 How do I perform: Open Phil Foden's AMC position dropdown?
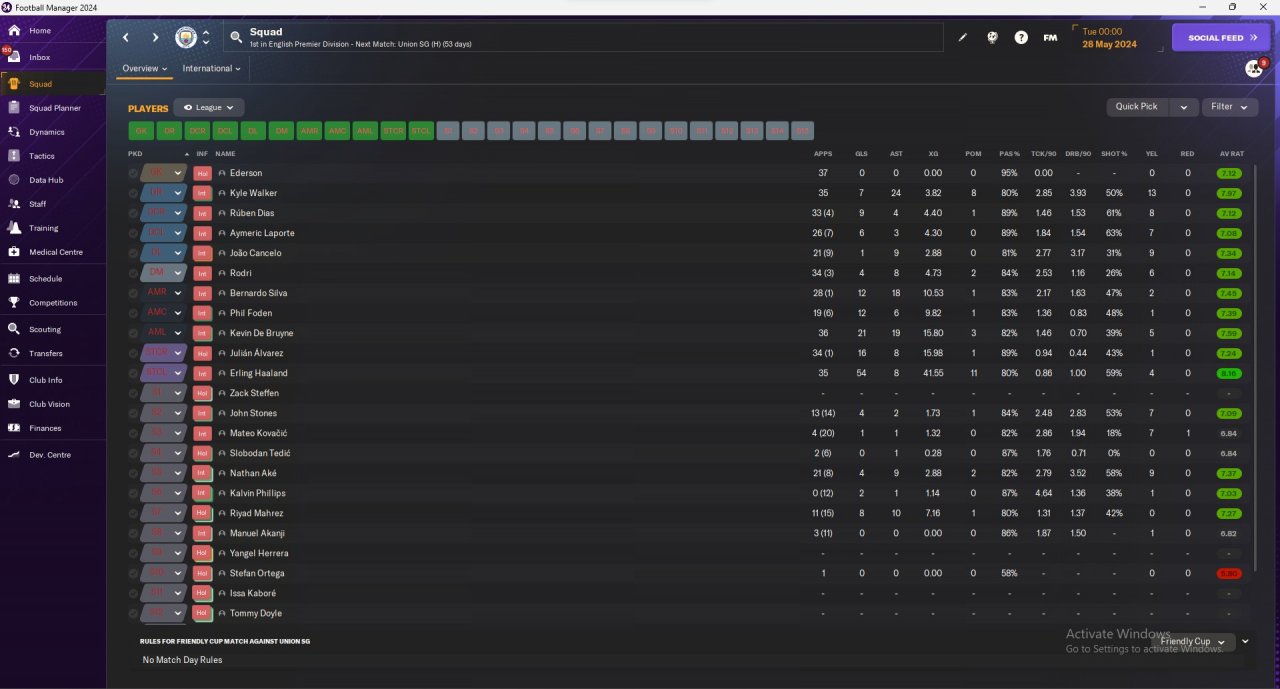(164, 313)
